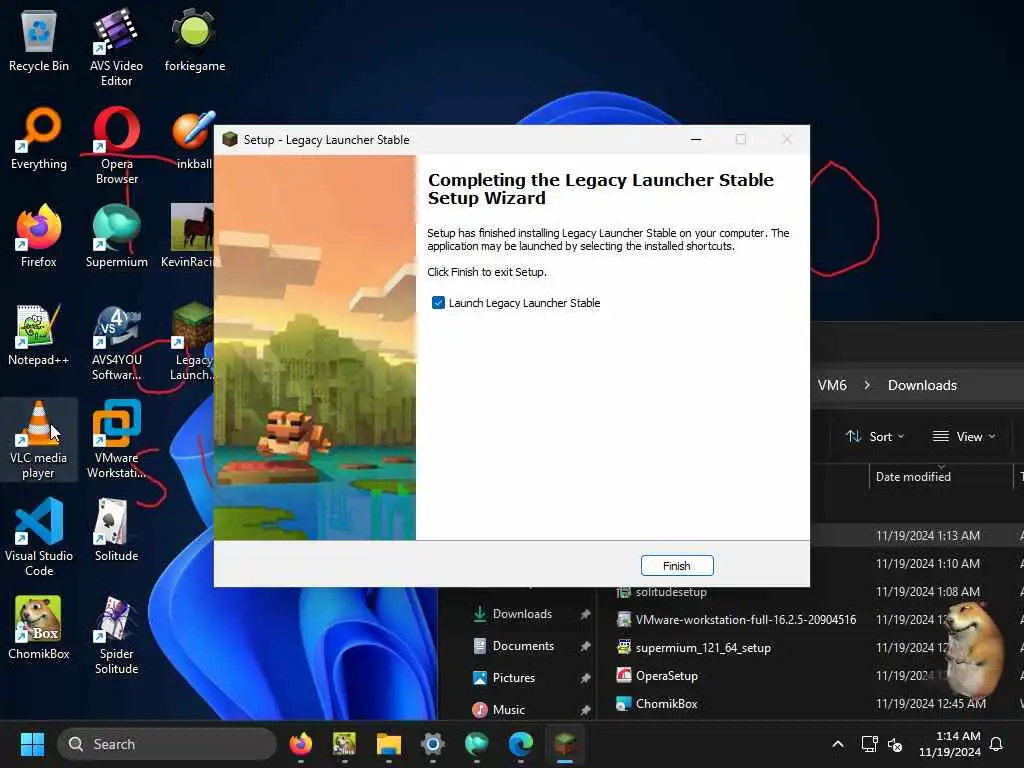Select VMware Workstation desktop icon
The image size is (1024, 768).
click(x=116, y=440)
